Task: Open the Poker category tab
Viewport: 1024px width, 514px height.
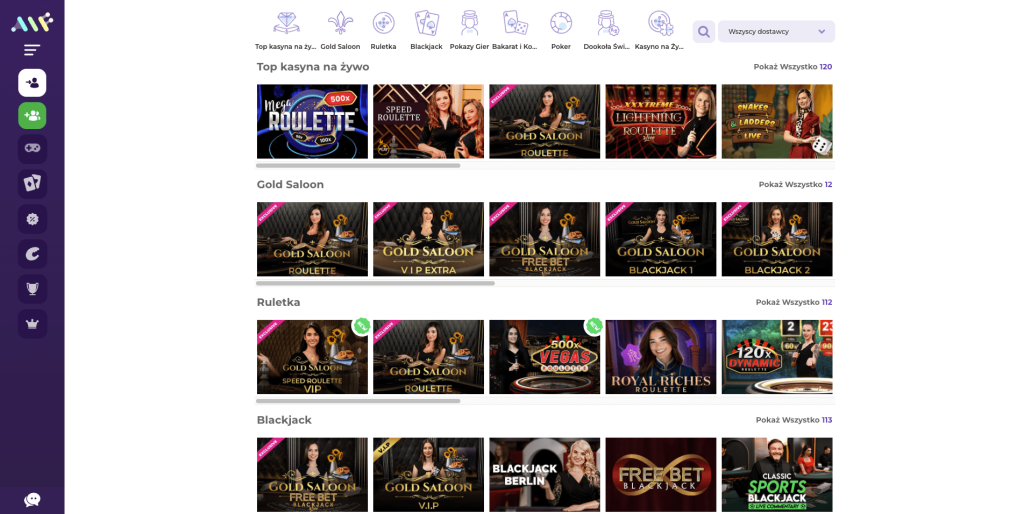Action: pyautogui.click(x=561, y=30)
